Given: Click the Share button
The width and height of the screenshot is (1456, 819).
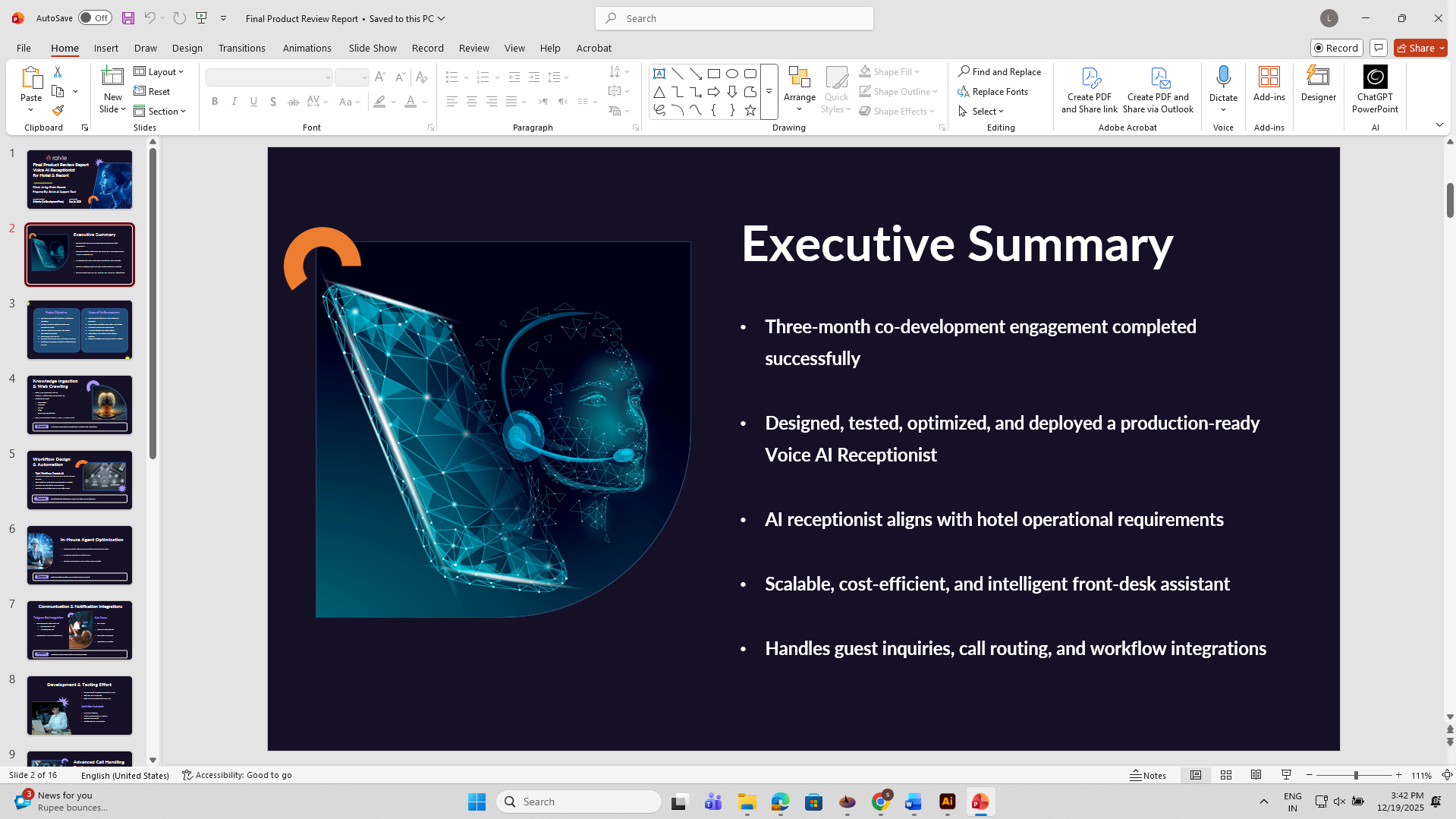Looking at the screenshot, I should coord(1420,48).
